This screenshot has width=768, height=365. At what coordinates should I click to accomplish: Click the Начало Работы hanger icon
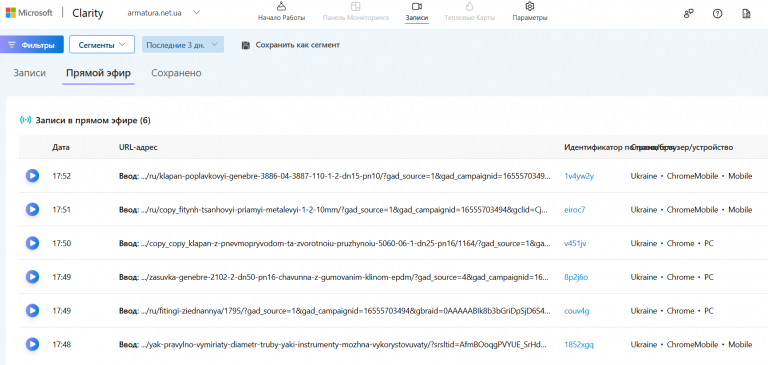282,6
